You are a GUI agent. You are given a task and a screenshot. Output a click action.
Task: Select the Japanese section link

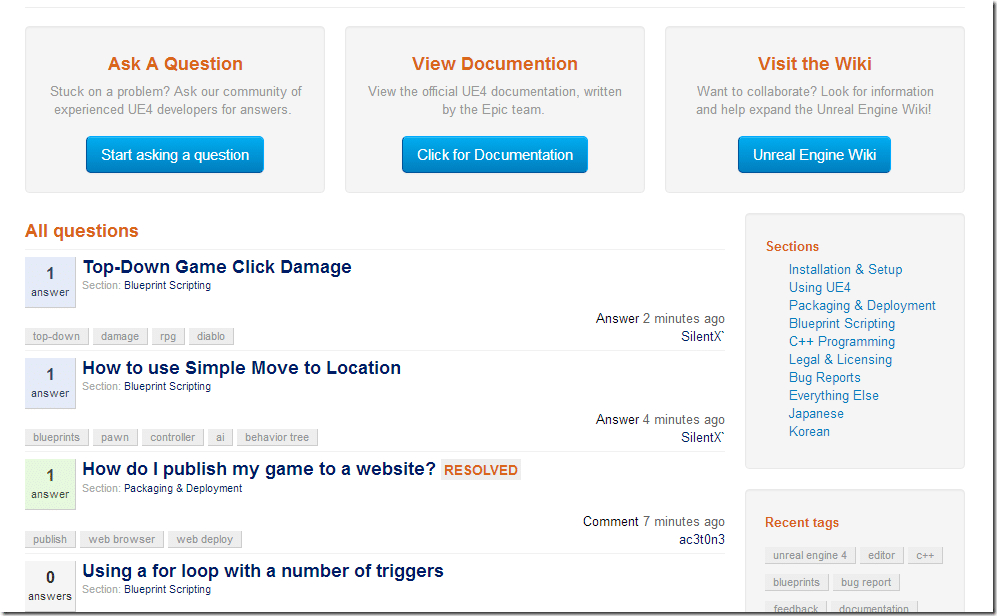pyautogui.click(x=816, y=414)
